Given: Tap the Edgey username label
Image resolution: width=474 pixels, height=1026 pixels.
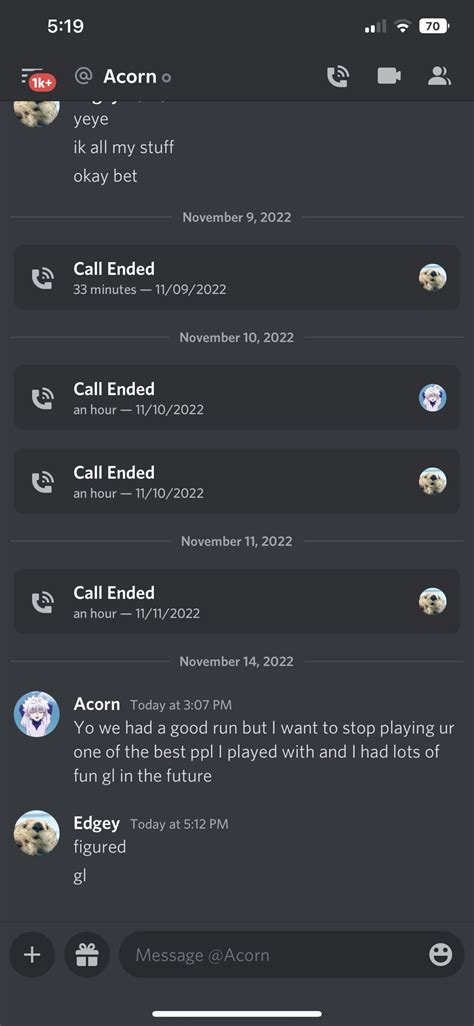Looking at the screenshot, I should point(96,823).
